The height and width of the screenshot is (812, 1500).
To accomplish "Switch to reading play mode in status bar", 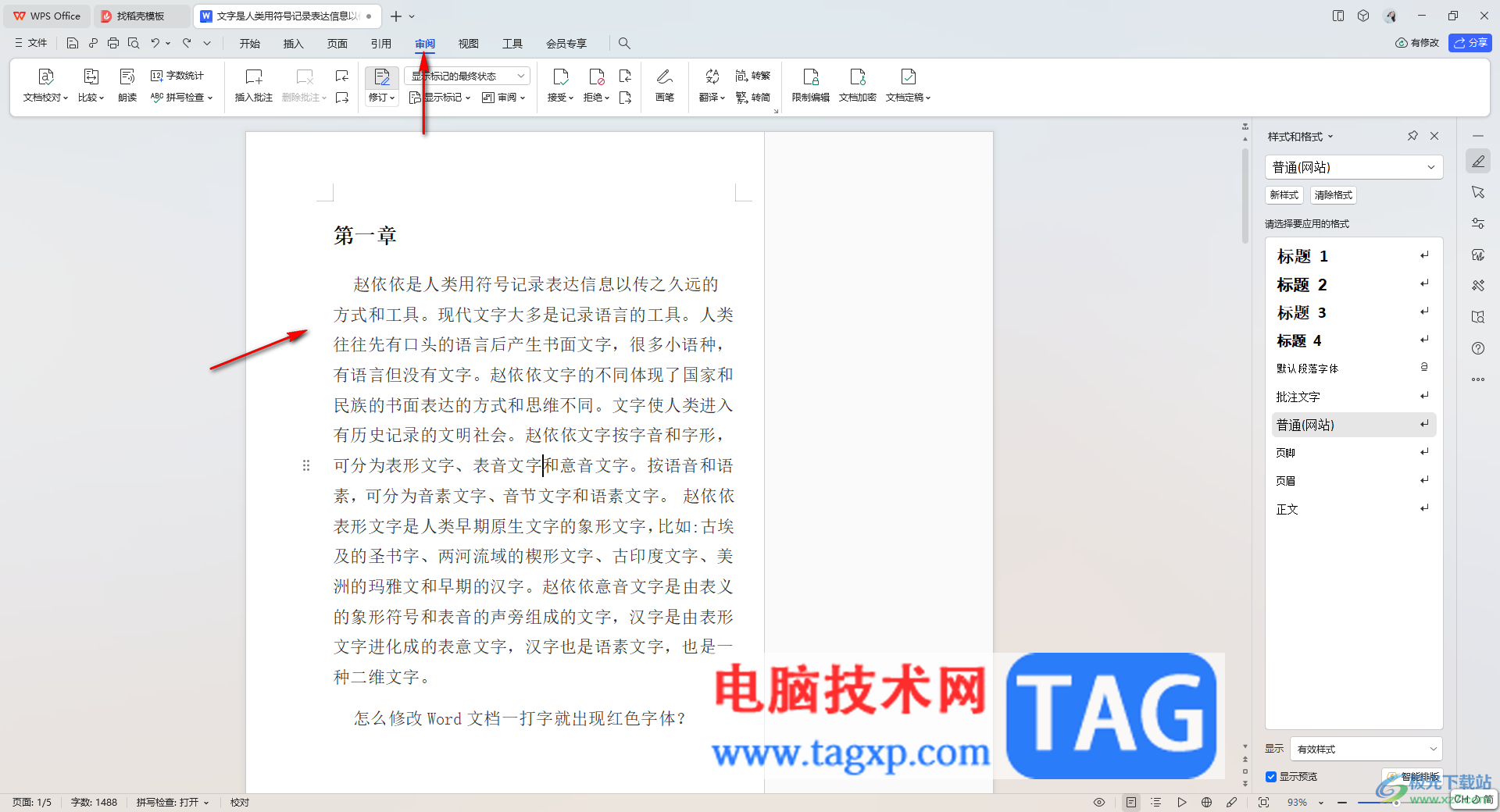I will pyautogui.click(x=1182, y=803).
